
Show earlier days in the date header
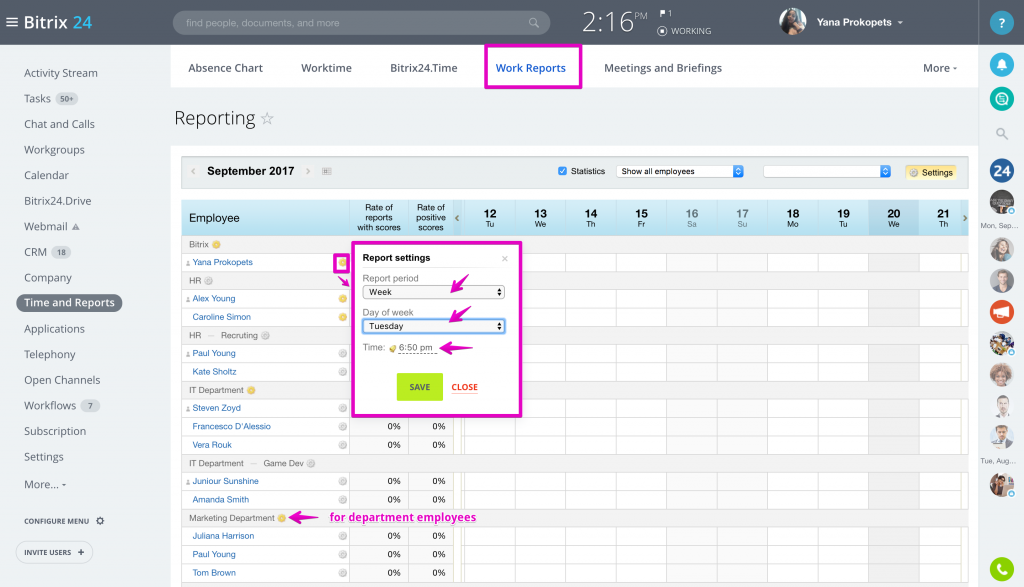457,218
